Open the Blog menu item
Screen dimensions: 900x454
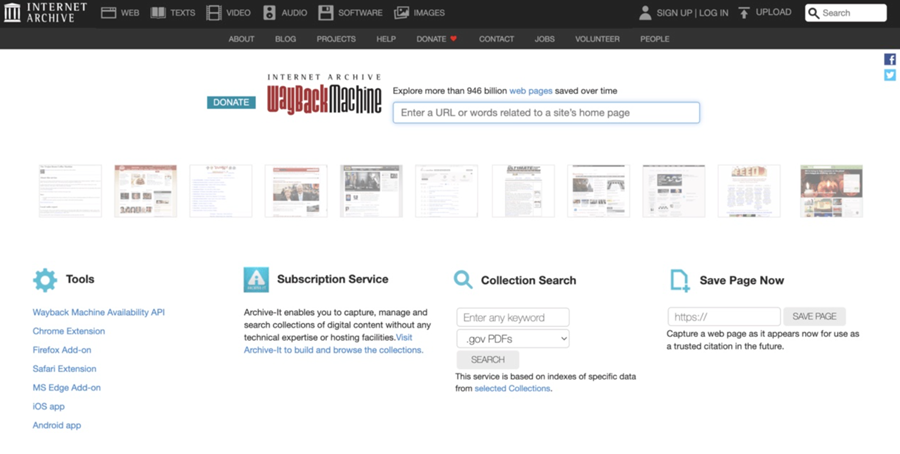pos(285,39)
